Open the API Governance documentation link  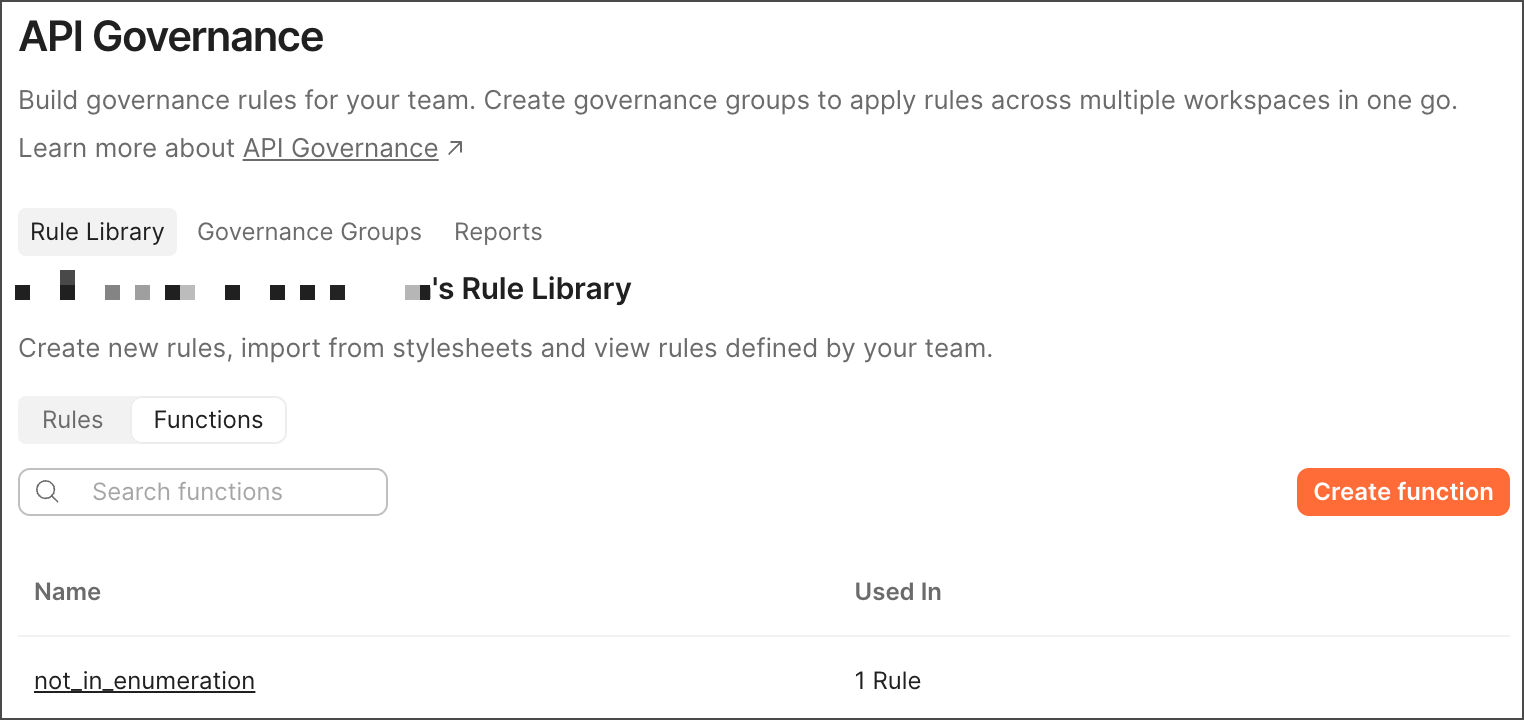tap(340, 147)
